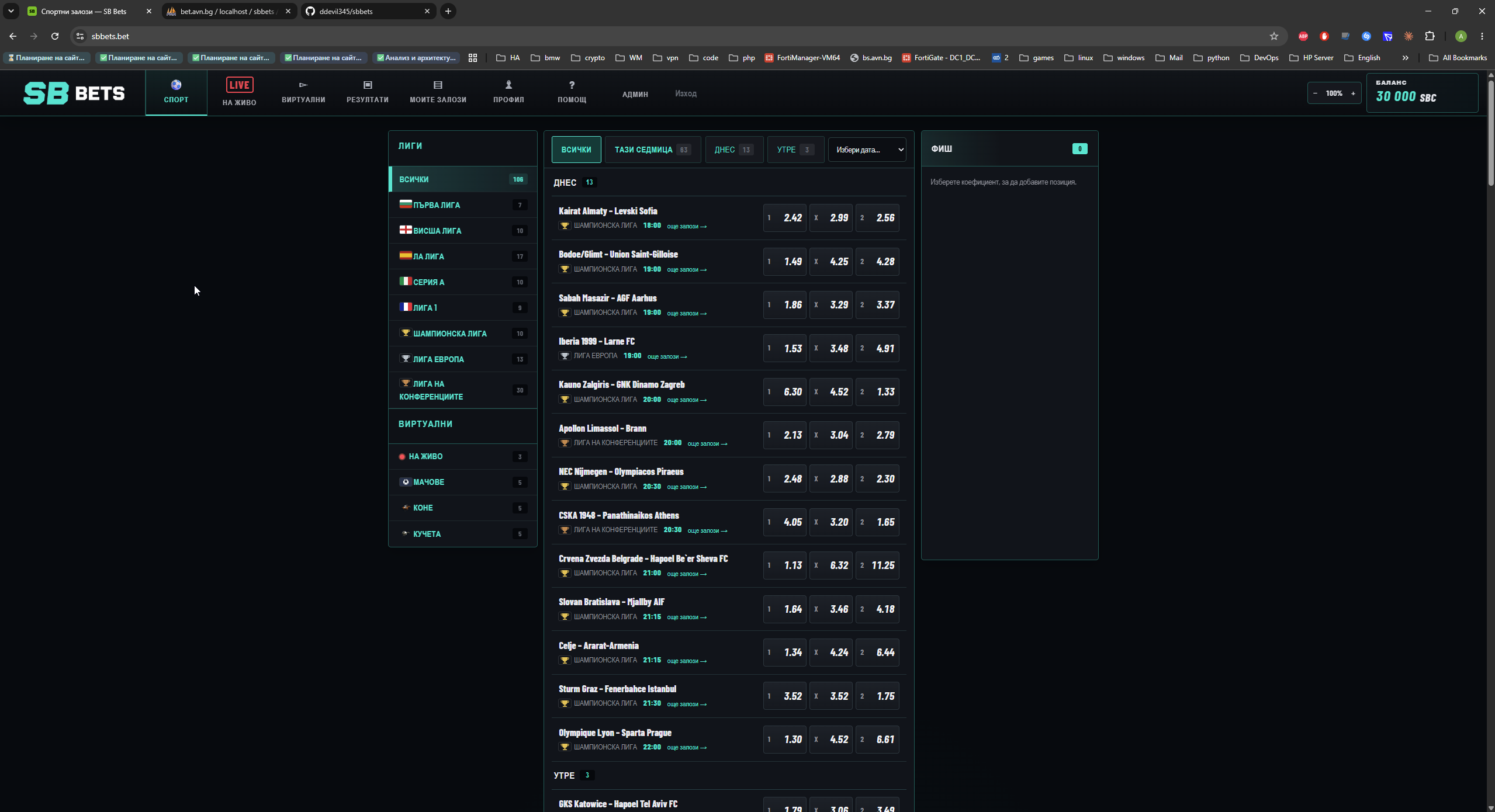Filter by Висша лига English flag

tap(462, 231)
